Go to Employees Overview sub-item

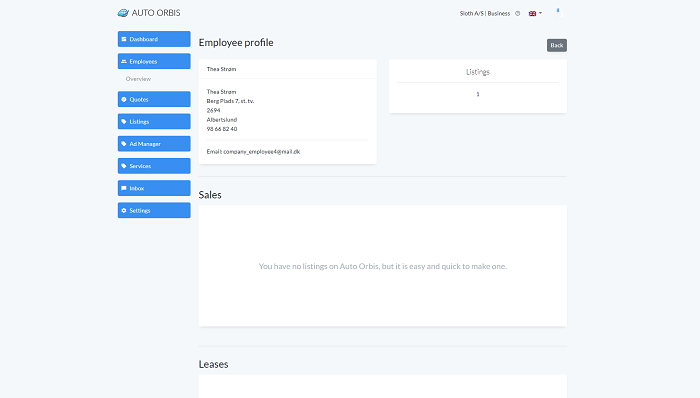click(138, 79)
